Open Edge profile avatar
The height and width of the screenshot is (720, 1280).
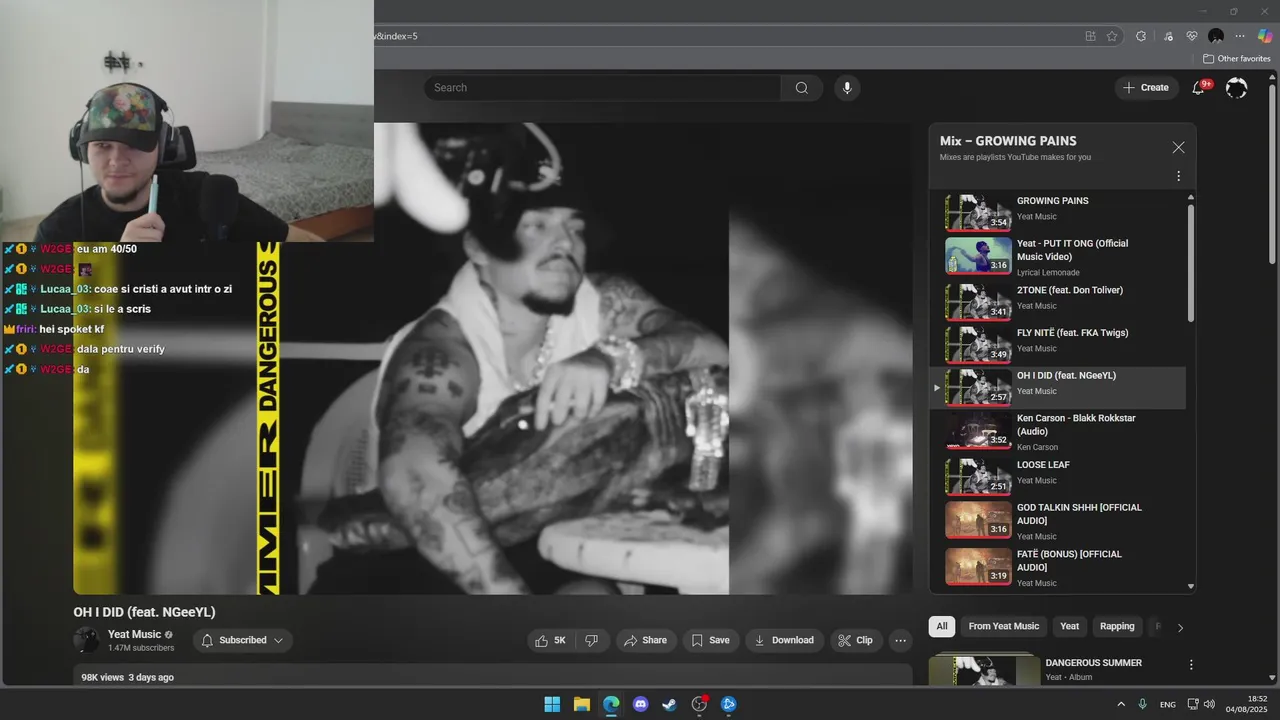[1216, 36]
